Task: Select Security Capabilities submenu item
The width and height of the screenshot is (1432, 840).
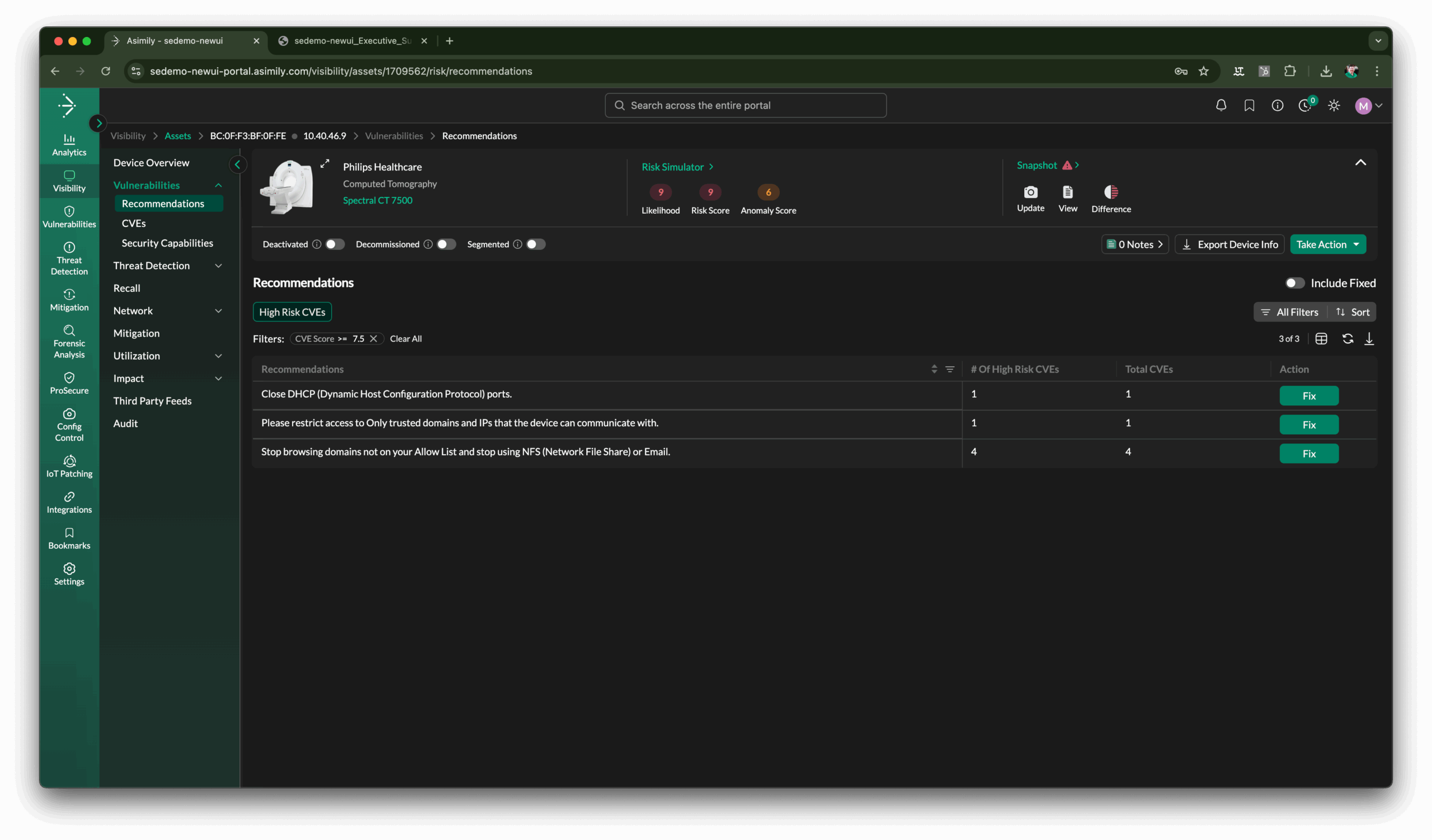Action: pyautogui.click(x=167, y=243)
